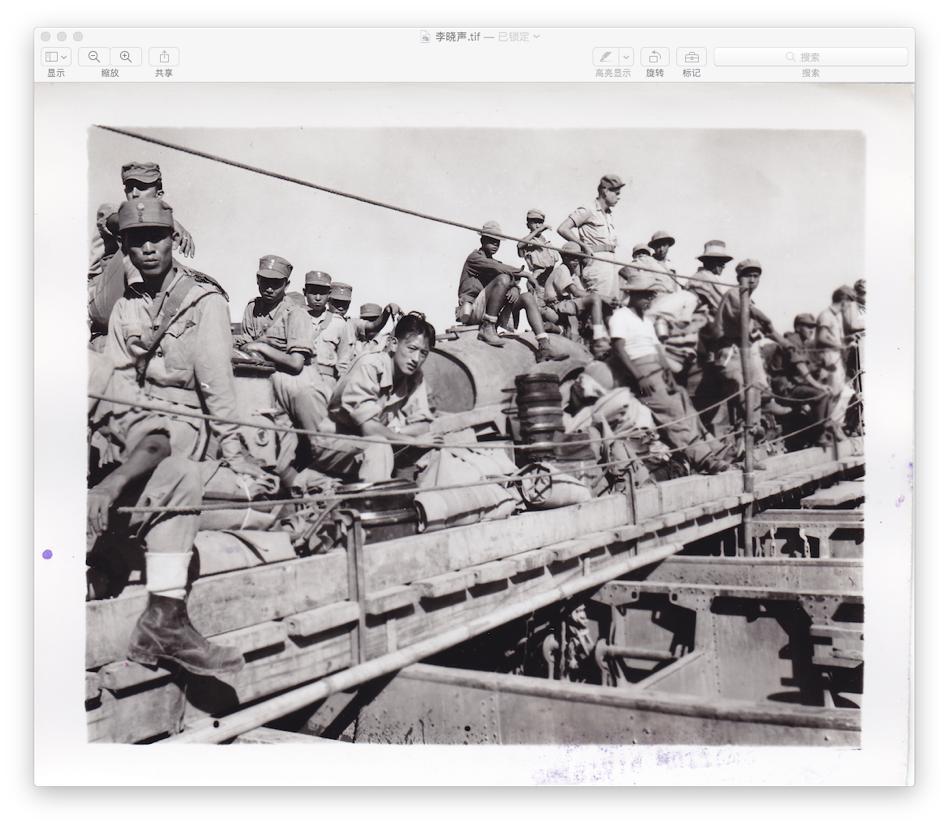Click the document proxy icon in title bar
This screenshot has width=949, height=827.
pos(425,37)
